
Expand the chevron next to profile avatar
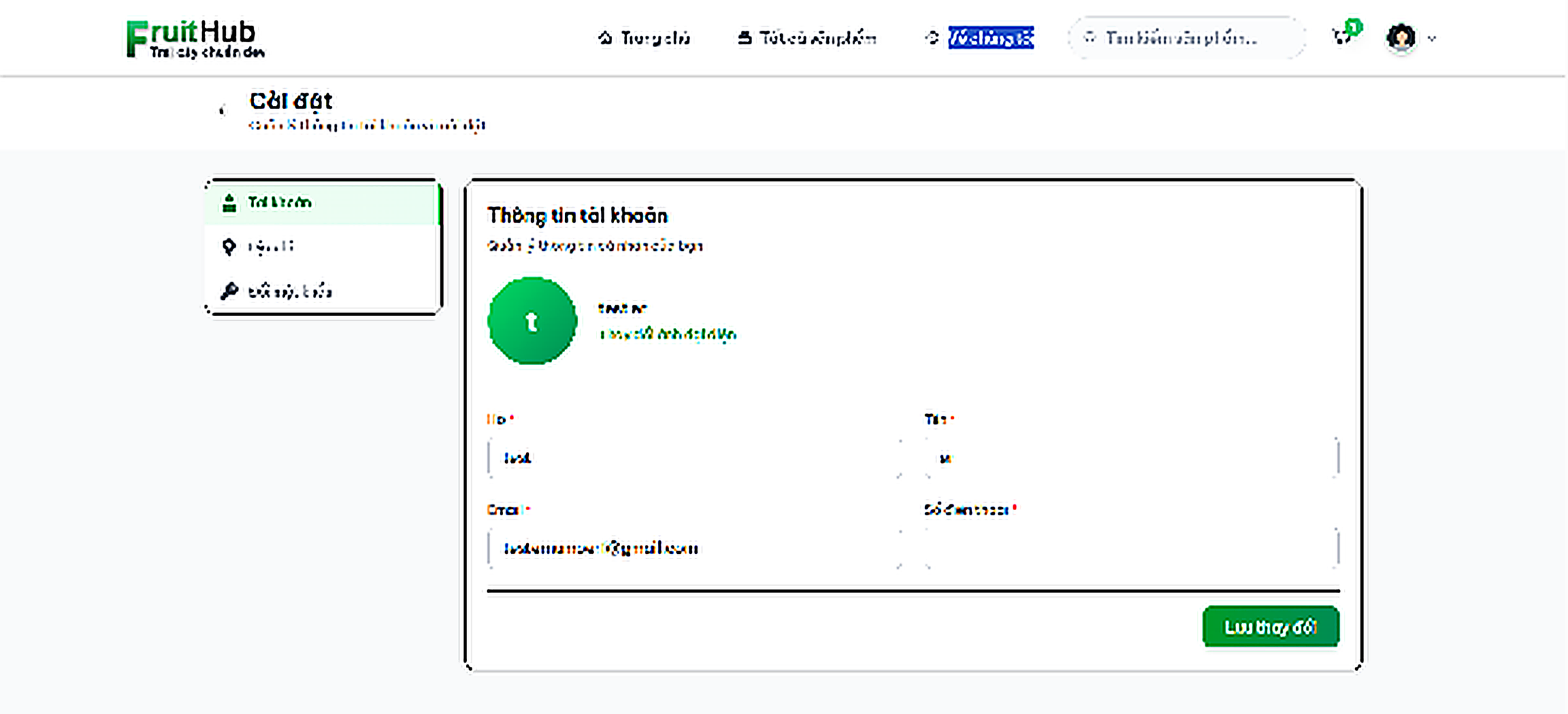tap(1432, 39)
